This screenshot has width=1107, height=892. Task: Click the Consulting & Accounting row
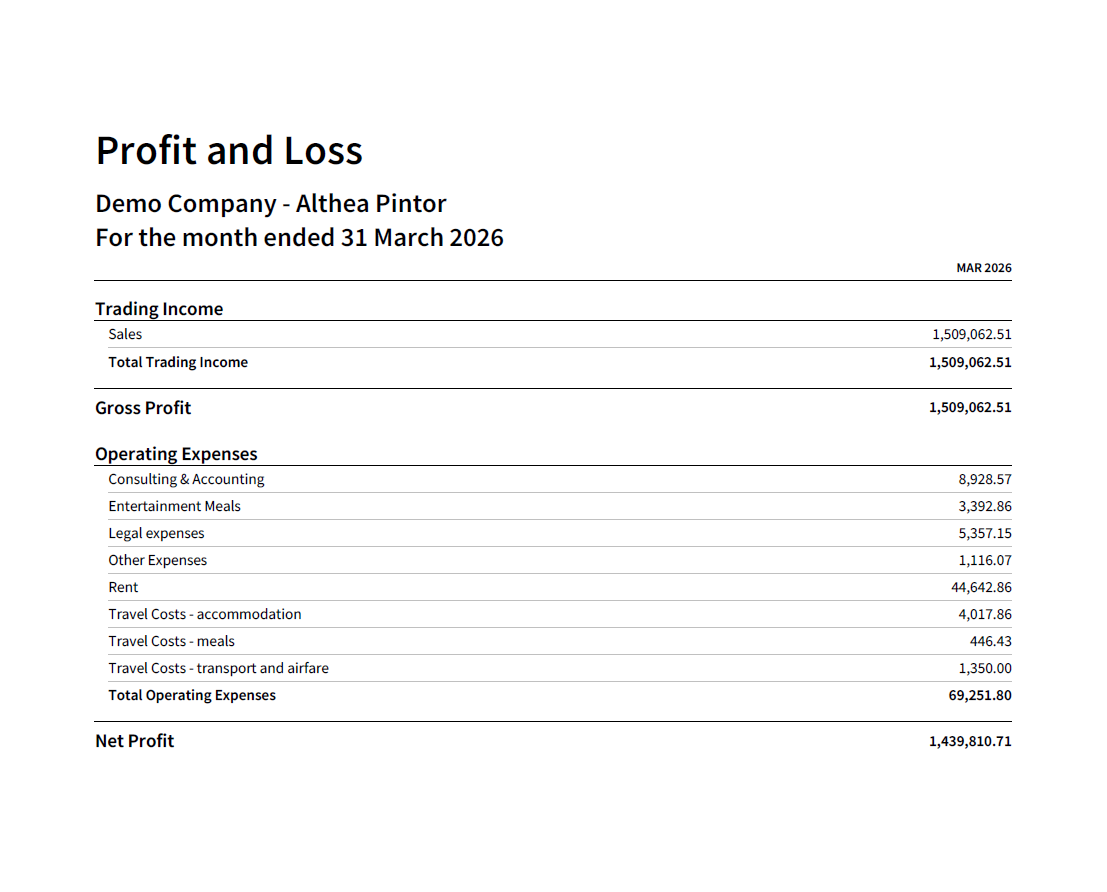[x=553, y=479]
